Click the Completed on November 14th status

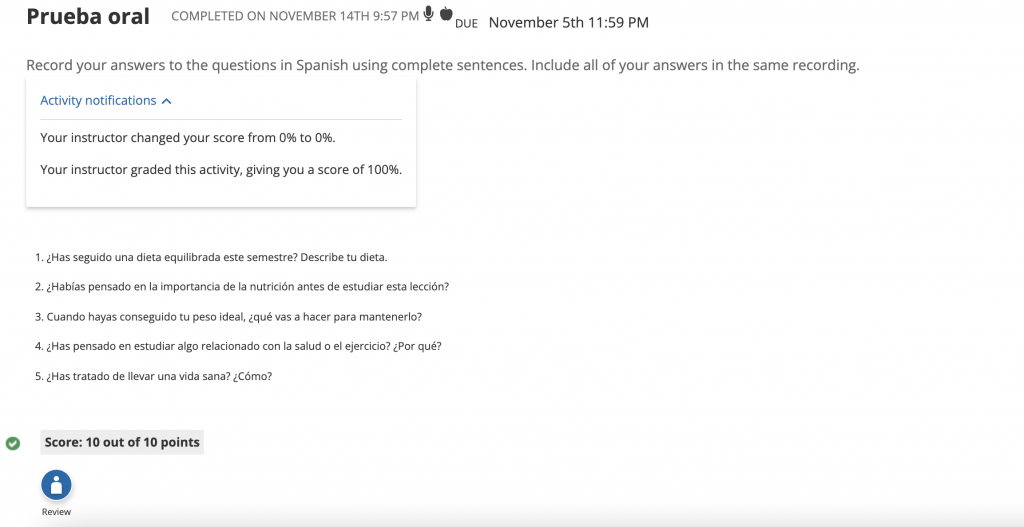(x=295, y=17)
